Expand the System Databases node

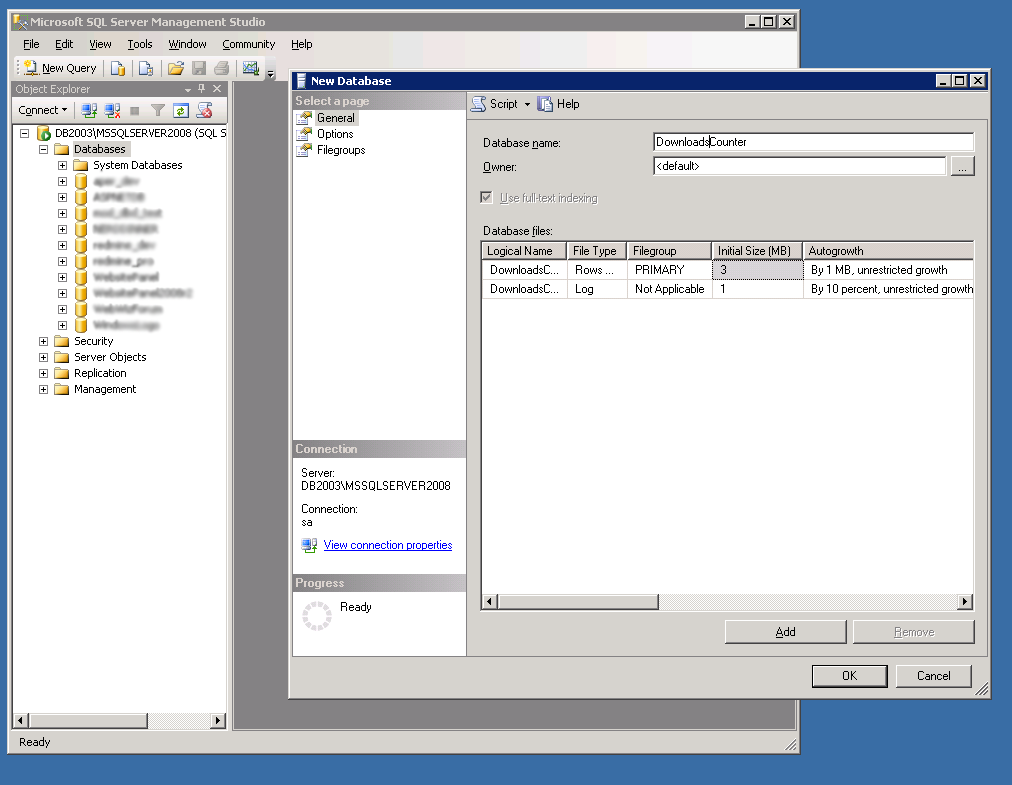pyautogui.click(x=62, y=165)
